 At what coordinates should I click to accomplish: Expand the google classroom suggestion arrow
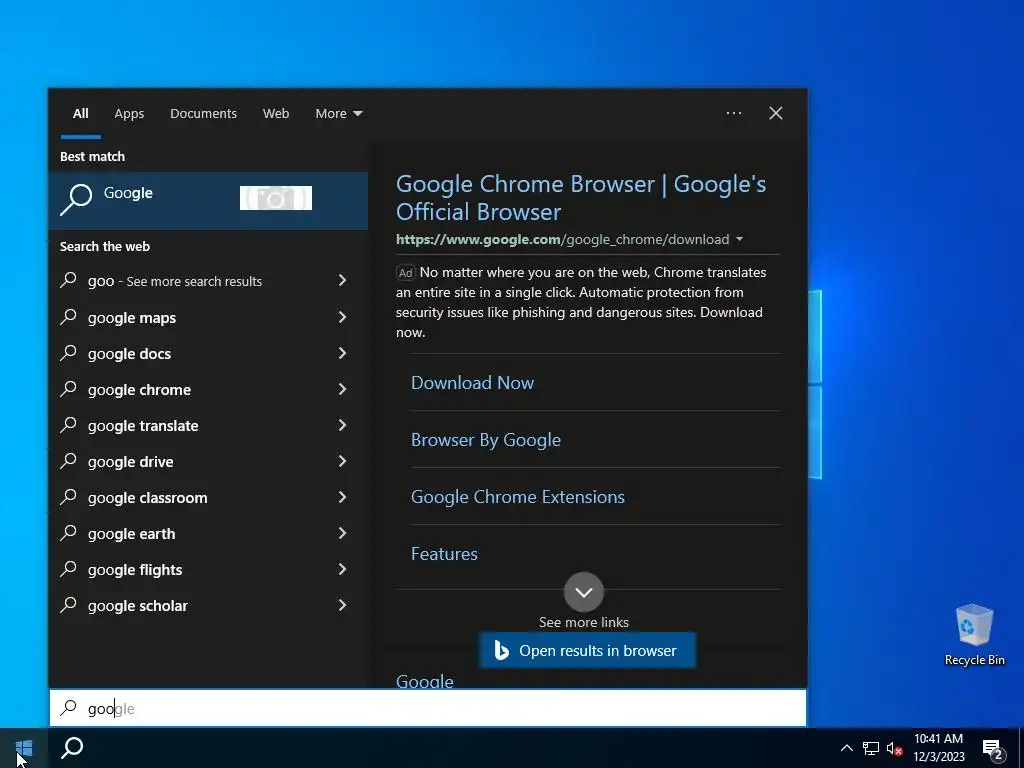click(342, 497)
